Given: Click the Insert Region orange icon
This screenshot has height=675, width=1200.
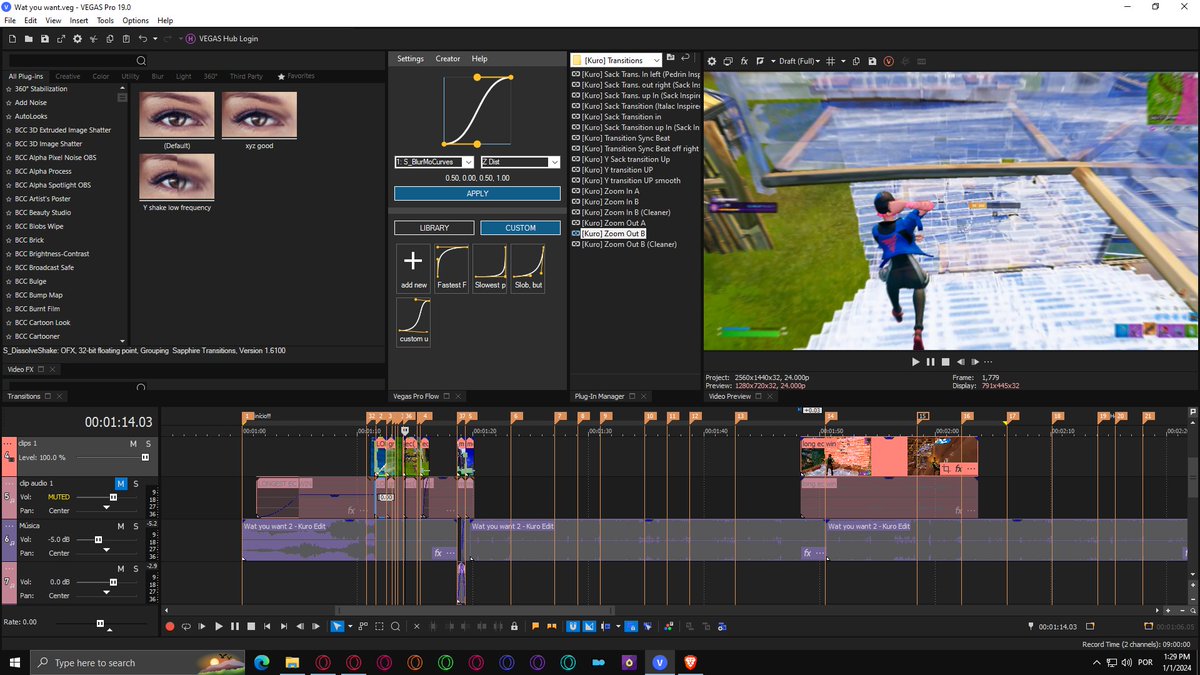Looking at the screenshot, I should tap(552, 626).
